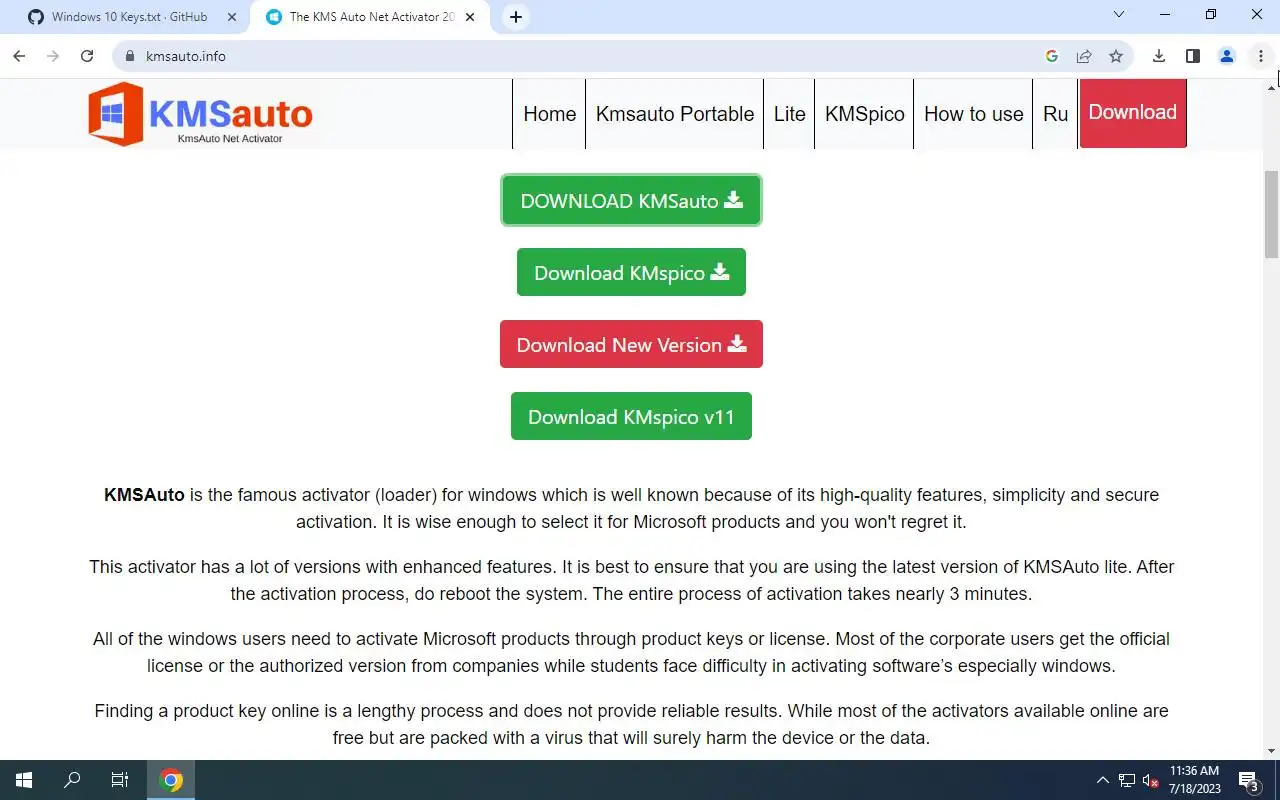This screenshot has height=800, width=1280.
Task: Open KMSpico menu item
Action: [x=865, y=114]
